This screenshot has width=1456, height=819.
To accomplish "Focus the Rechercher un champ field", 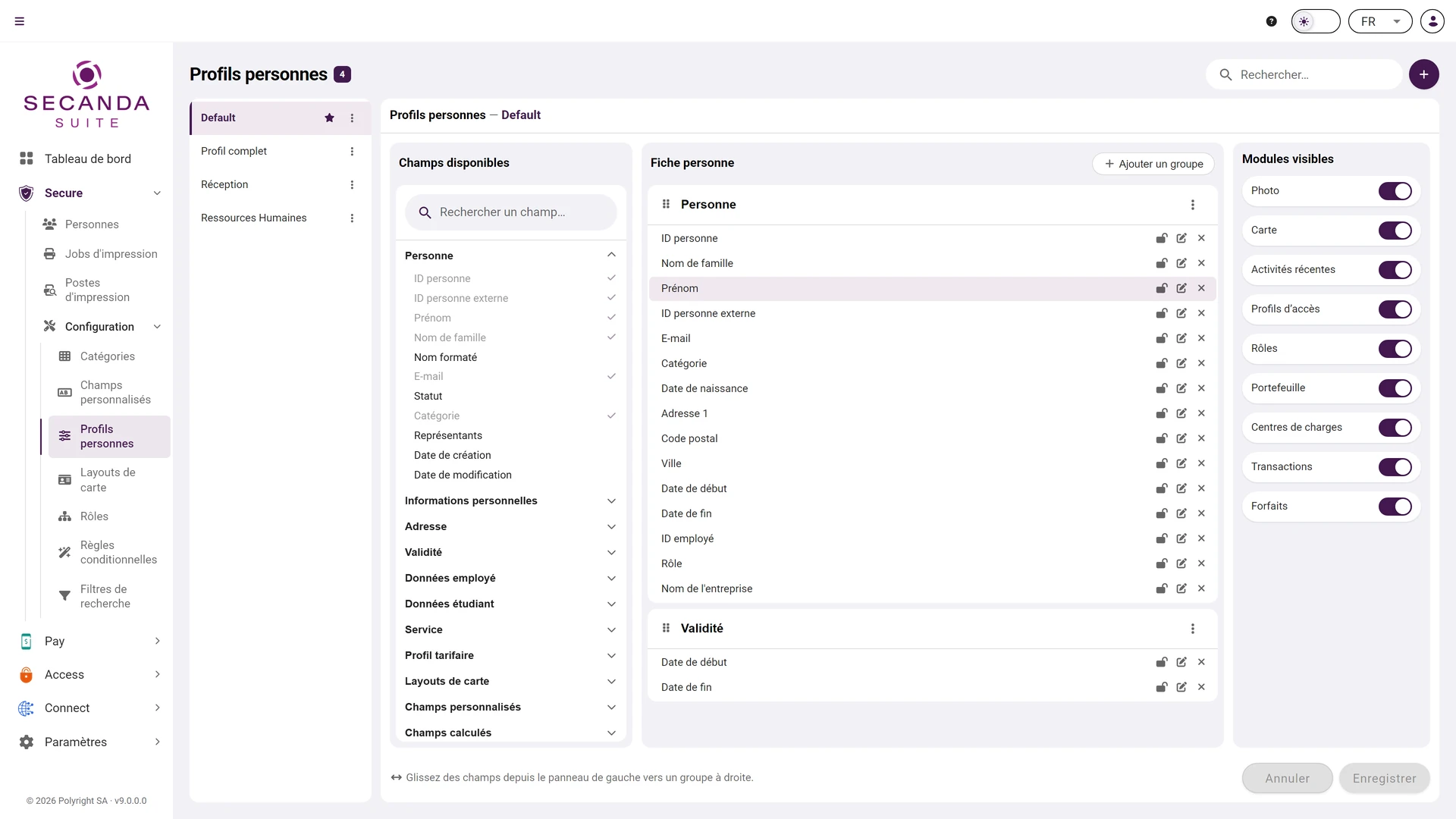I will point(511,212).
